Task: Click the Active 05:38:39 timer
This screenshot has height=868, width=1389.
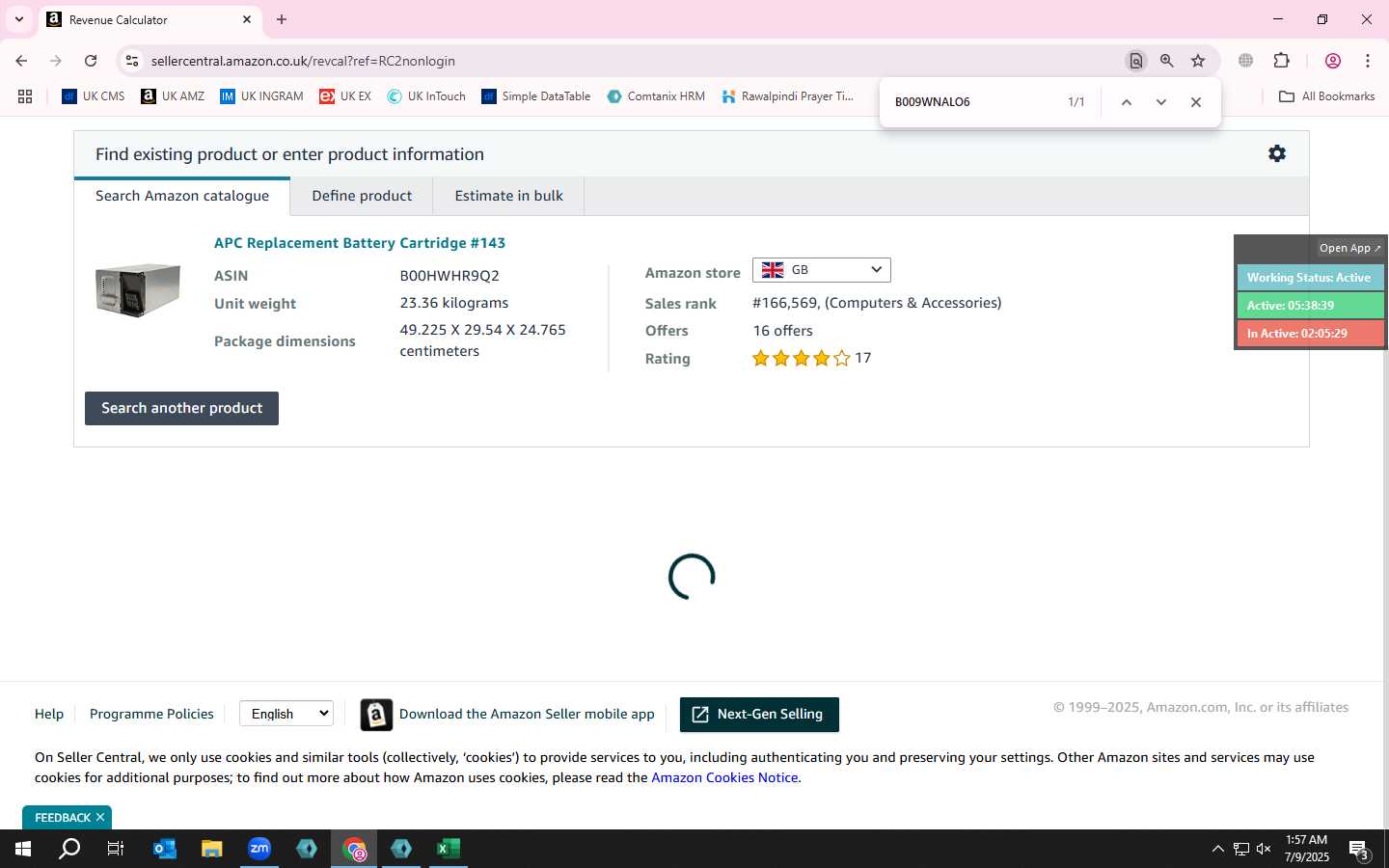Action: click(x=1309, y=306)
